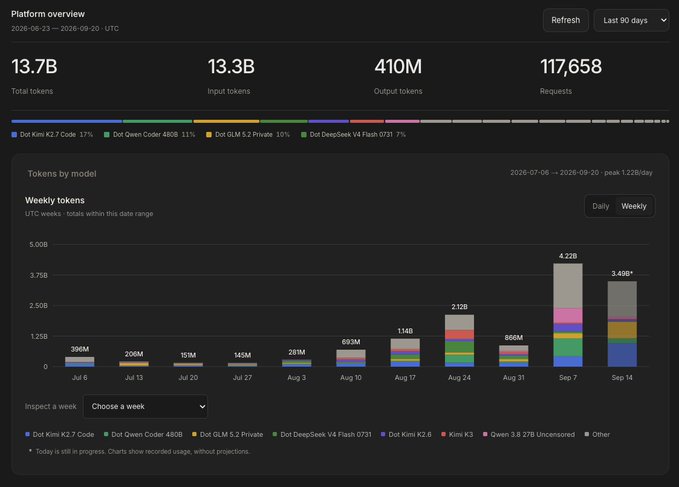
Task: Click the Other gray legend swatch
Action: (587, 434)
